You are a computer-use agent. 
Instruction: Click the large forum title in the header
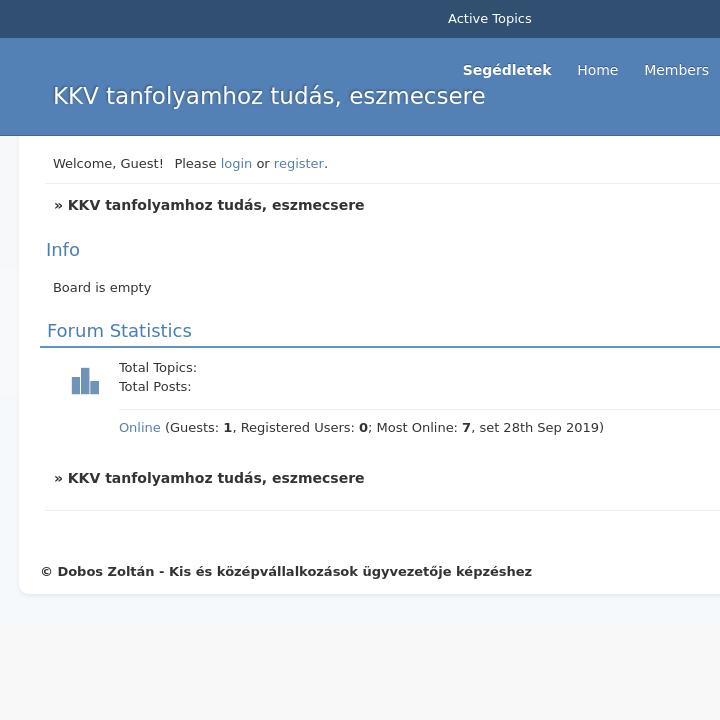coord(269,96)
